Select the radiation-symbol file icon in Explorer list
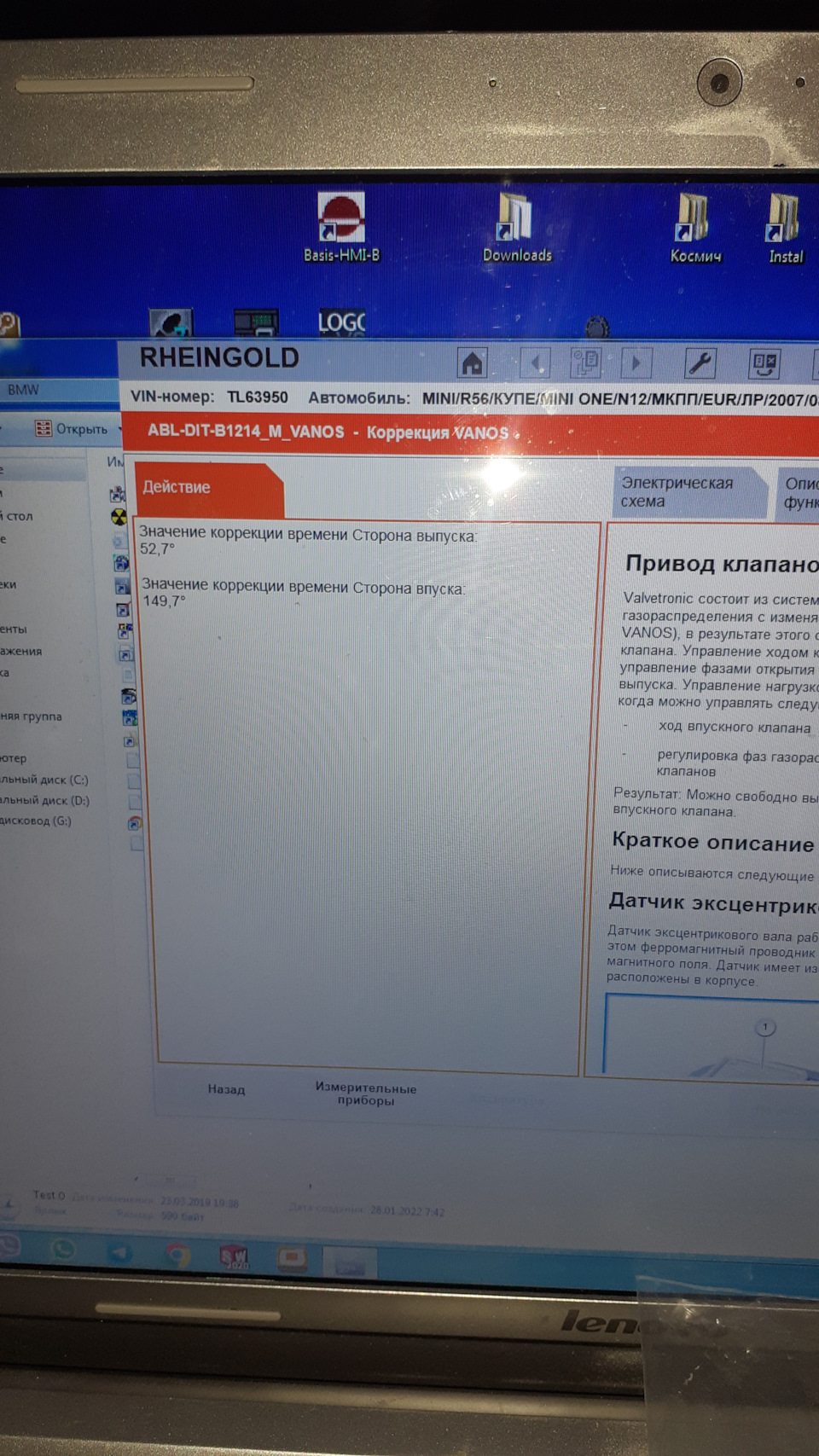The image size is (819, 1456). tap(119, 517)
